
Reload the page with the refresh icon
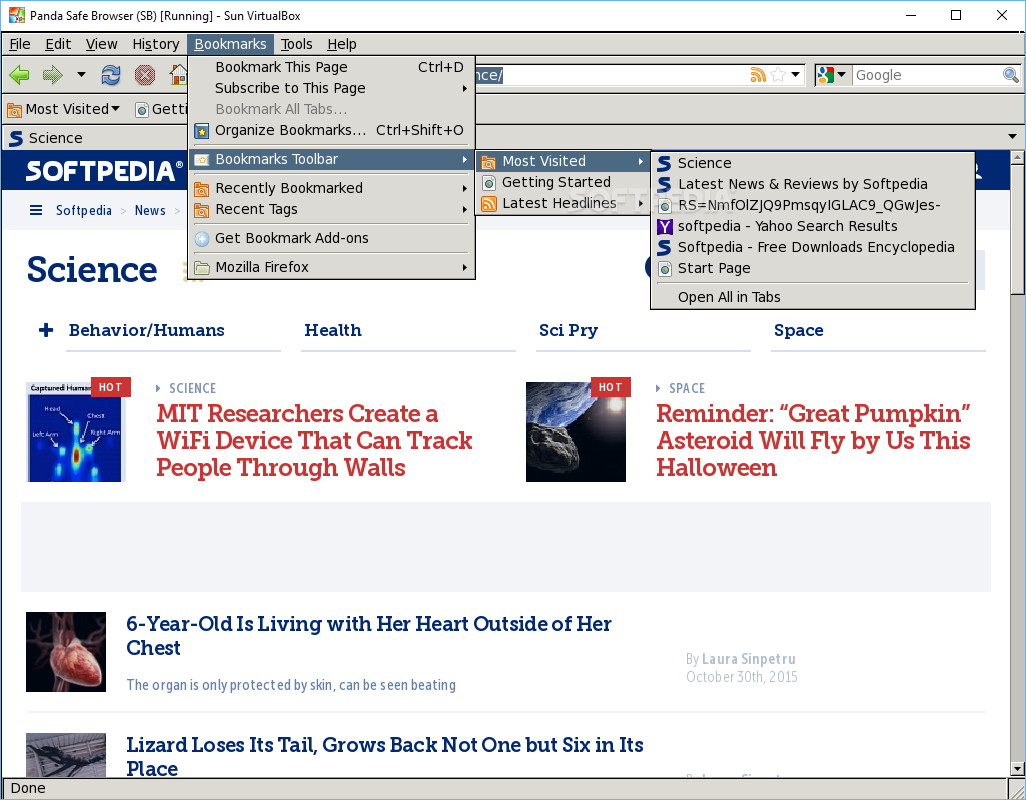(x=111, y=75)
